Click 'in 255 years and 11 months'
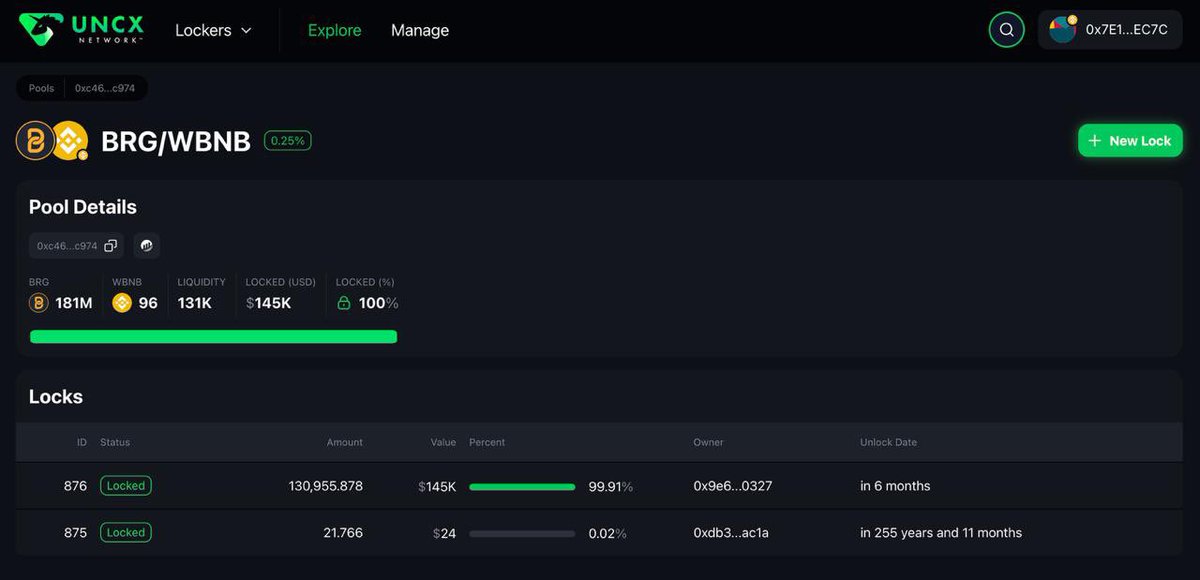This screenshot has height=580, width=1200. tap(941, 533)
